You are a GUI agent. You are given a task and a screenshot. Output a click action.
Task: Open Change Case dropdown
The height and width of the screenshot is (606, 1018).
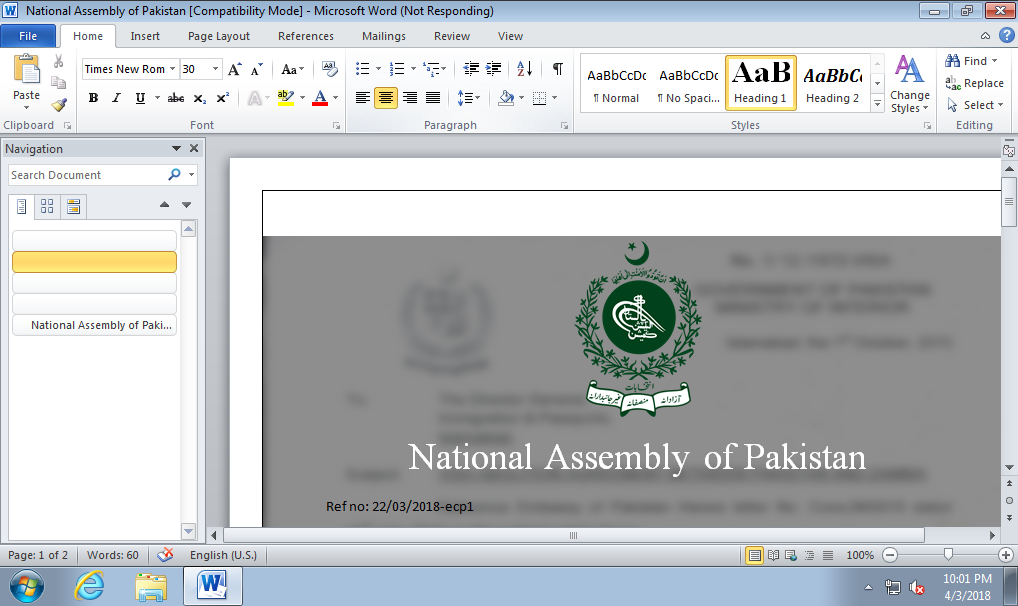293,69
